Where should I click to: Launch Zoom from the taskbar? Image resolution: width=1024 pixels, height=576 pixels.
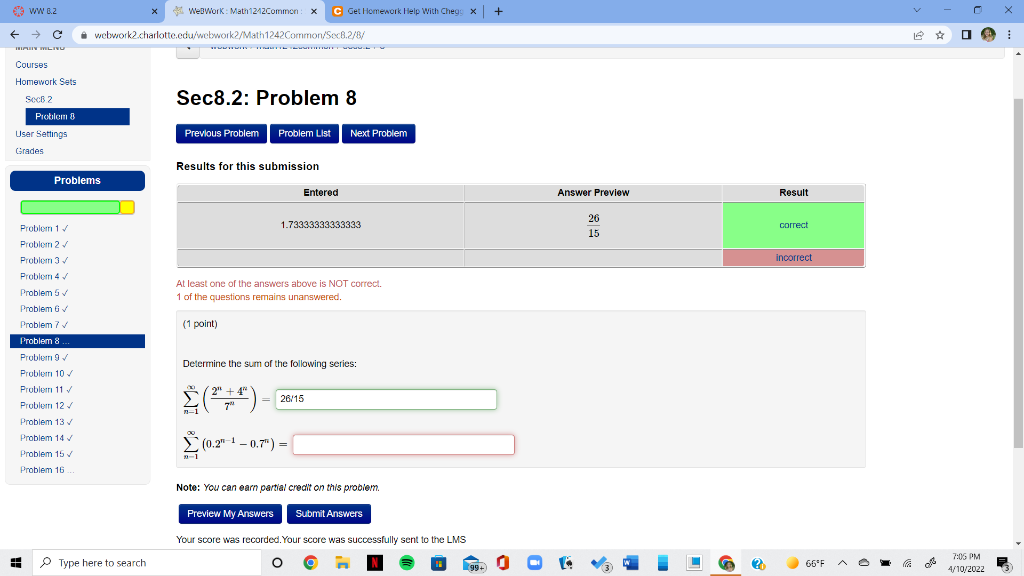(x=535, y=563)
